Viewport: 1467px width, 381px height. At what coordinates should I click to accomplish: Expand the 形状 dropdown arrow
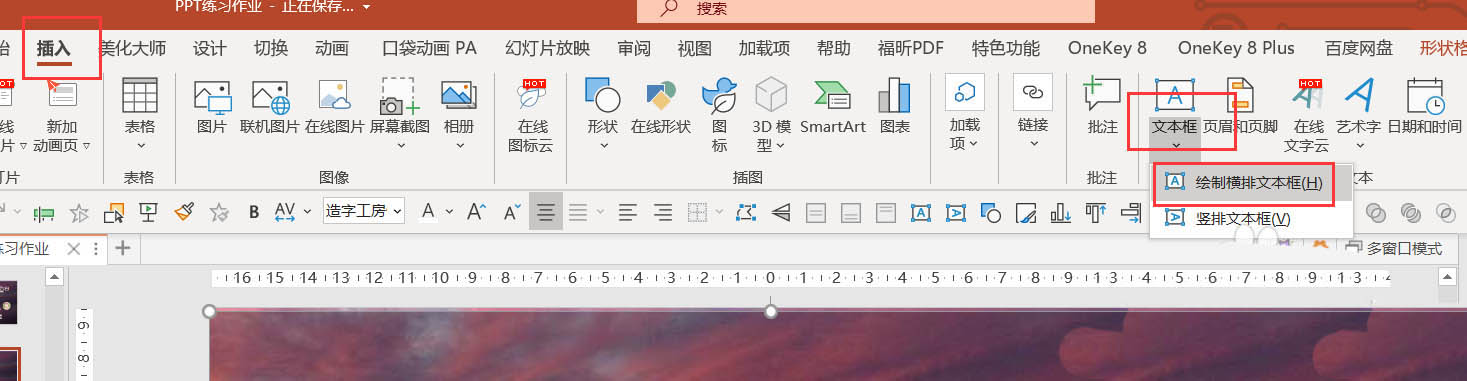click(604, 146)
